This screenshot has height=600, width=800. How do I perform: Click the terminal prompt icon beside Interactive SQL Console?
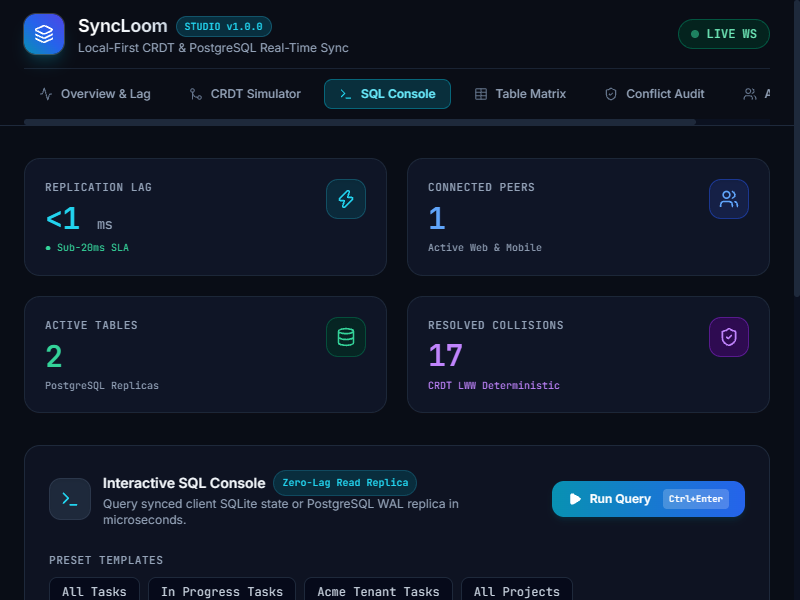coord(70,499)
